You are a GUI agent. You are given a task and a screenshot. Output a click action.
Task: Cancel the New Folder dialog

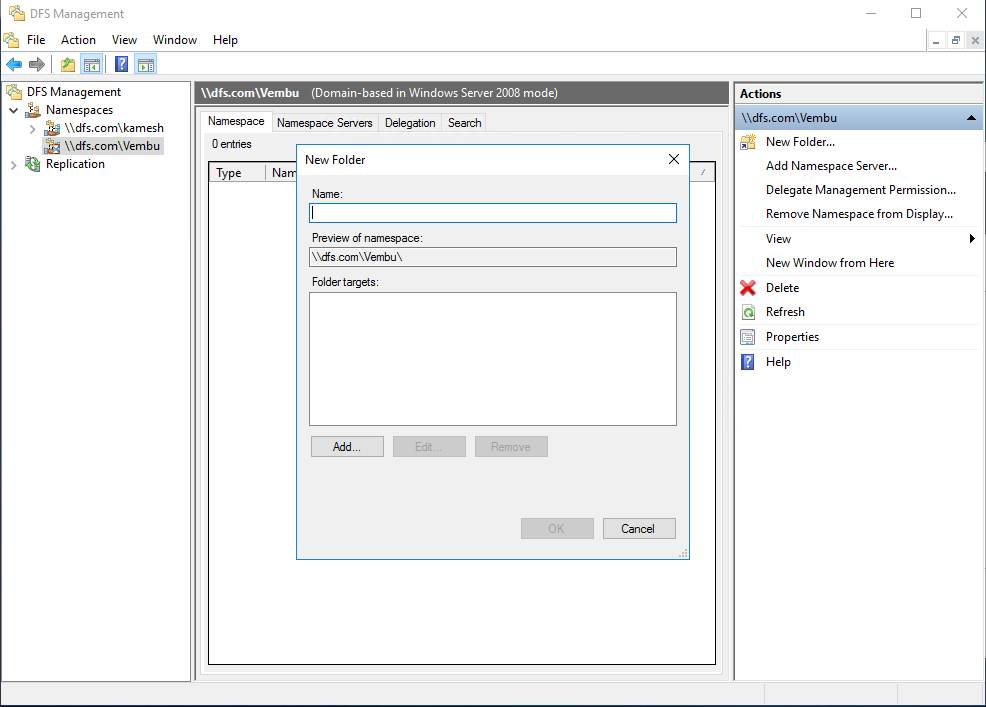pos(639,528)
